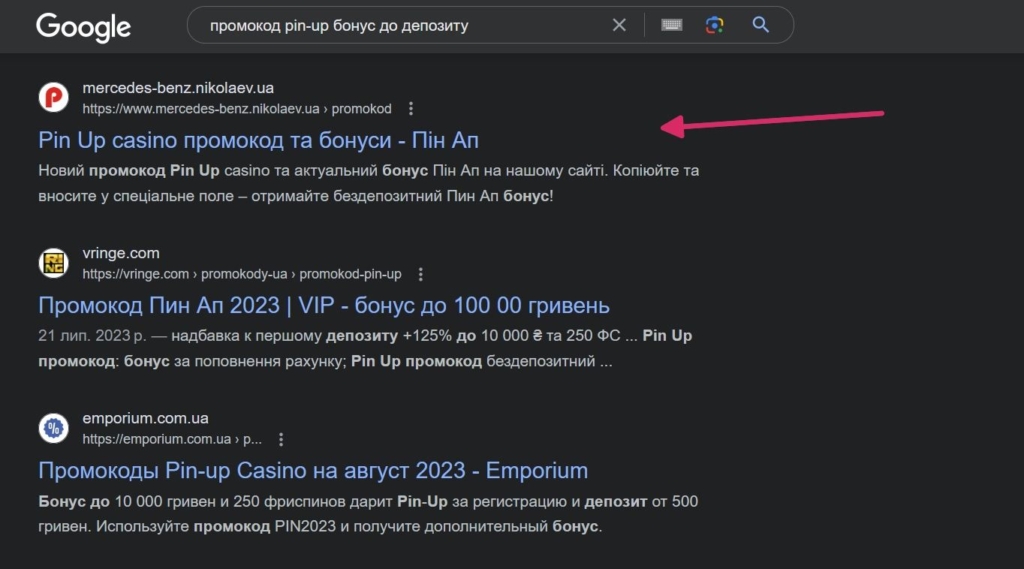Open three-dot menu for emporium.com.ua result
1024x569 pixels.
coord(281,439)
